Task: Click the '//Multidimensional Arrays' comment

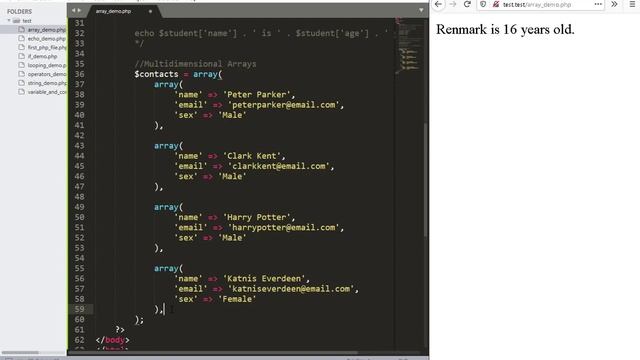Action: (196, 64)
